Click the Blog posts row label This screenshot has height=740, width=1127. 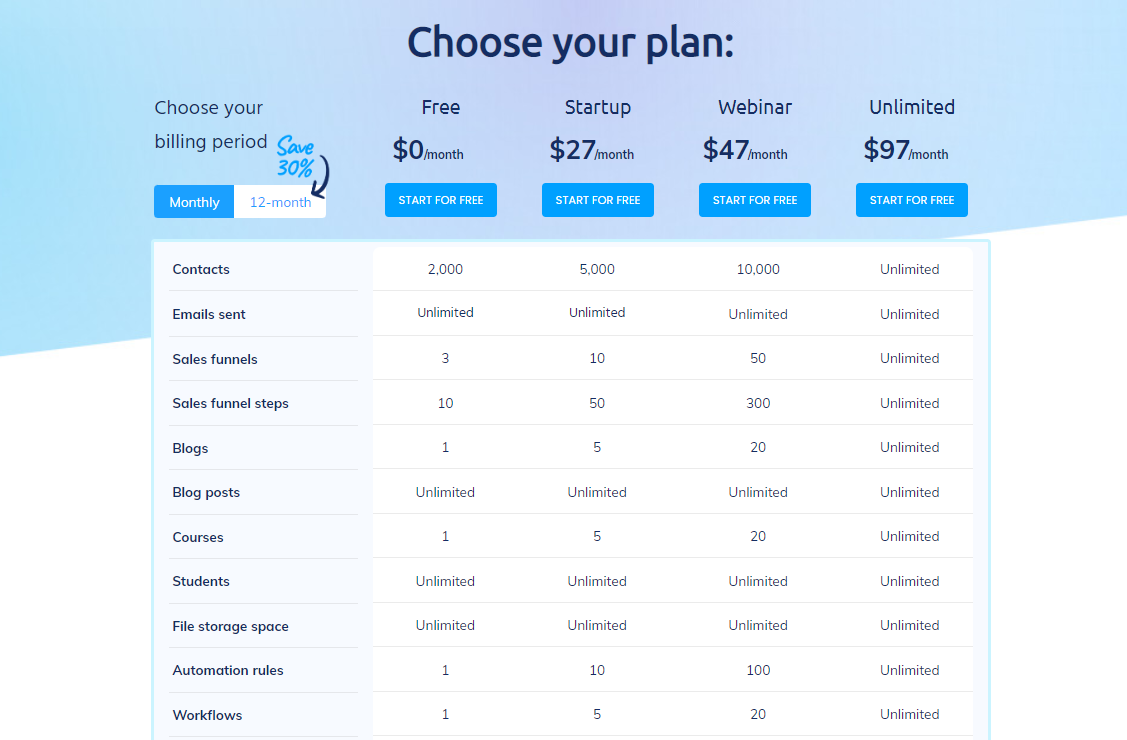pos(208,491)
